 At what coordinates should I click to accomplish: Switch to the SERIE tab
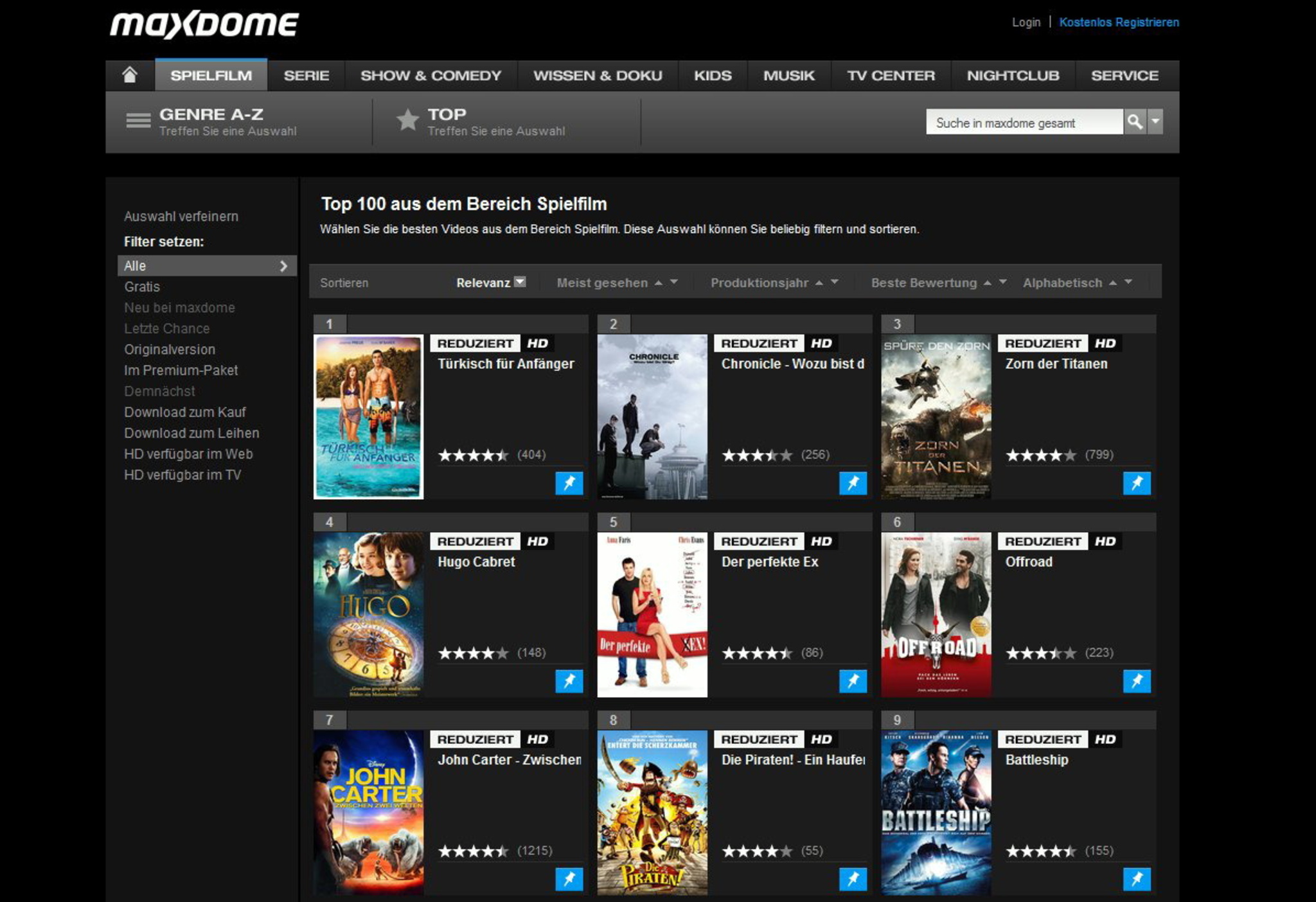[307, 75]
